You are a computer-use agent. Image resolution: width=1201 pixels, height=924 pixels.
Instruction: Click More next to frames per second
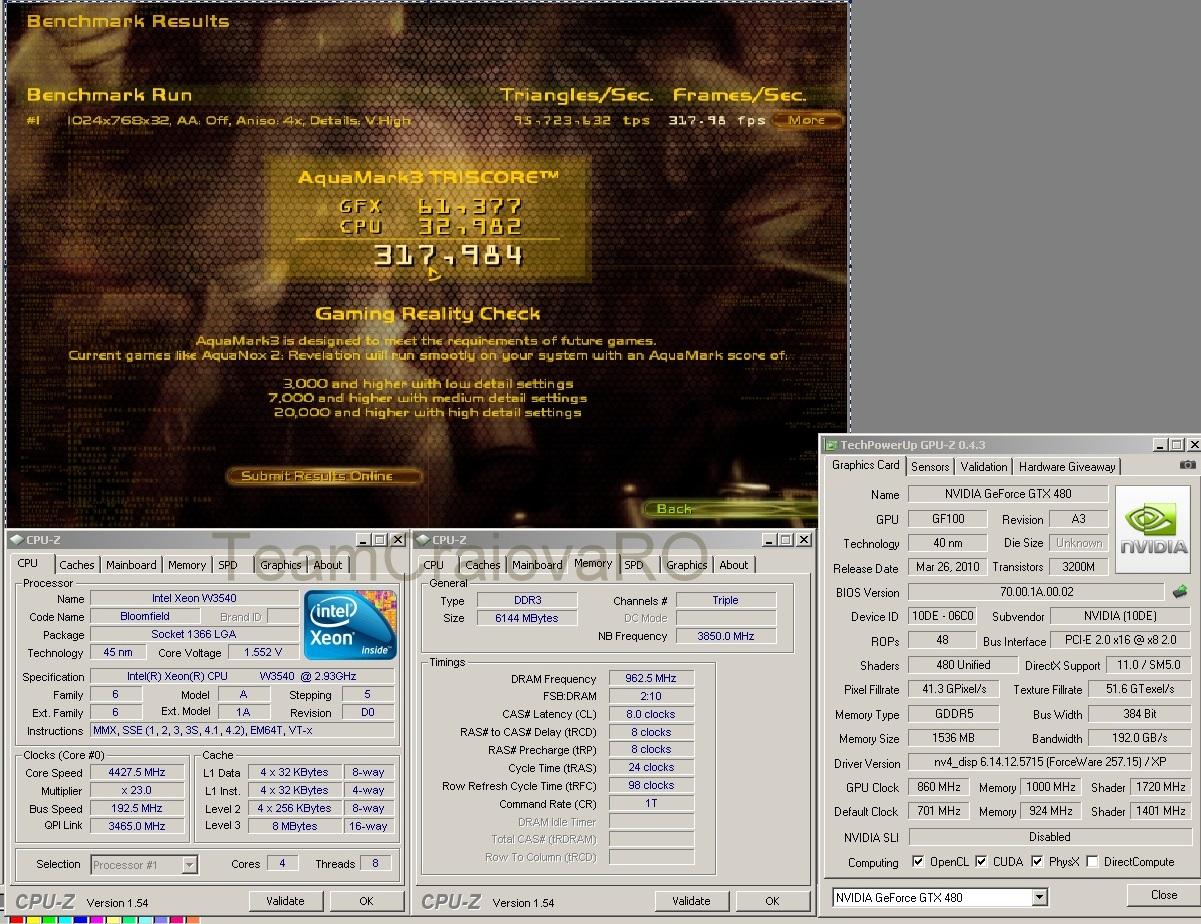[x=807, y=120]
